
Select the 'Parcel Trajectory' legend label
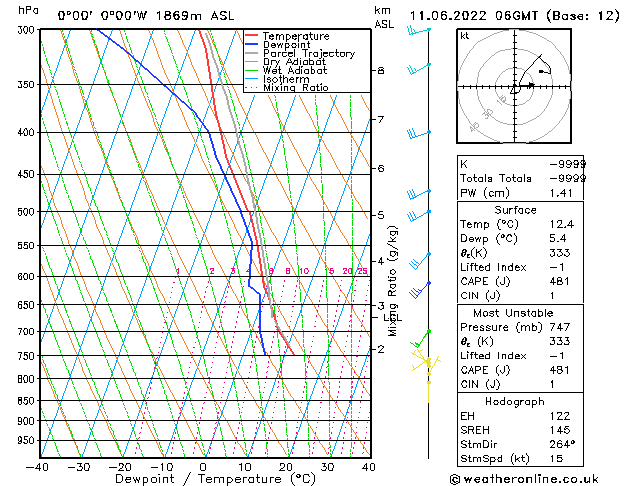[309, 53]
